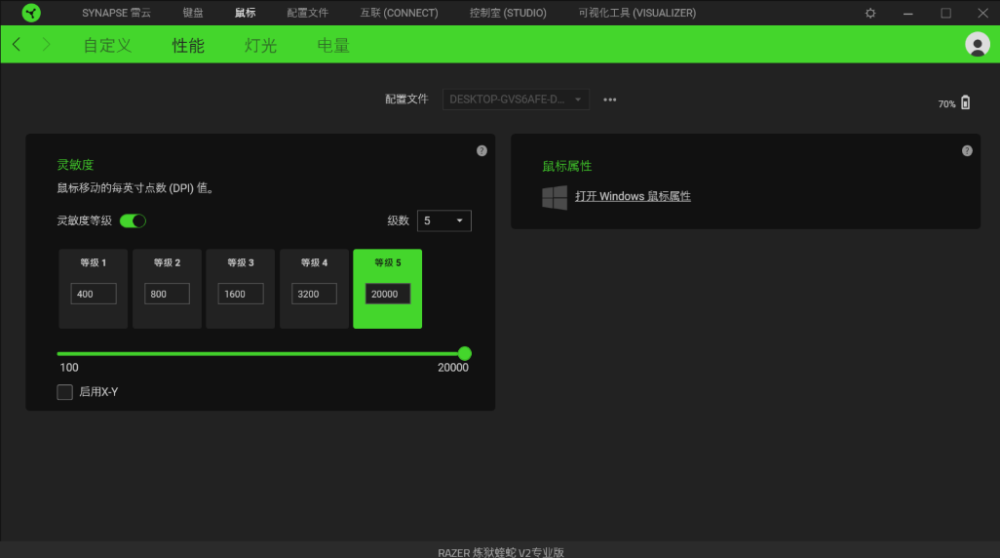Click the 1600 DPI input field

click(x=240, y=294)
